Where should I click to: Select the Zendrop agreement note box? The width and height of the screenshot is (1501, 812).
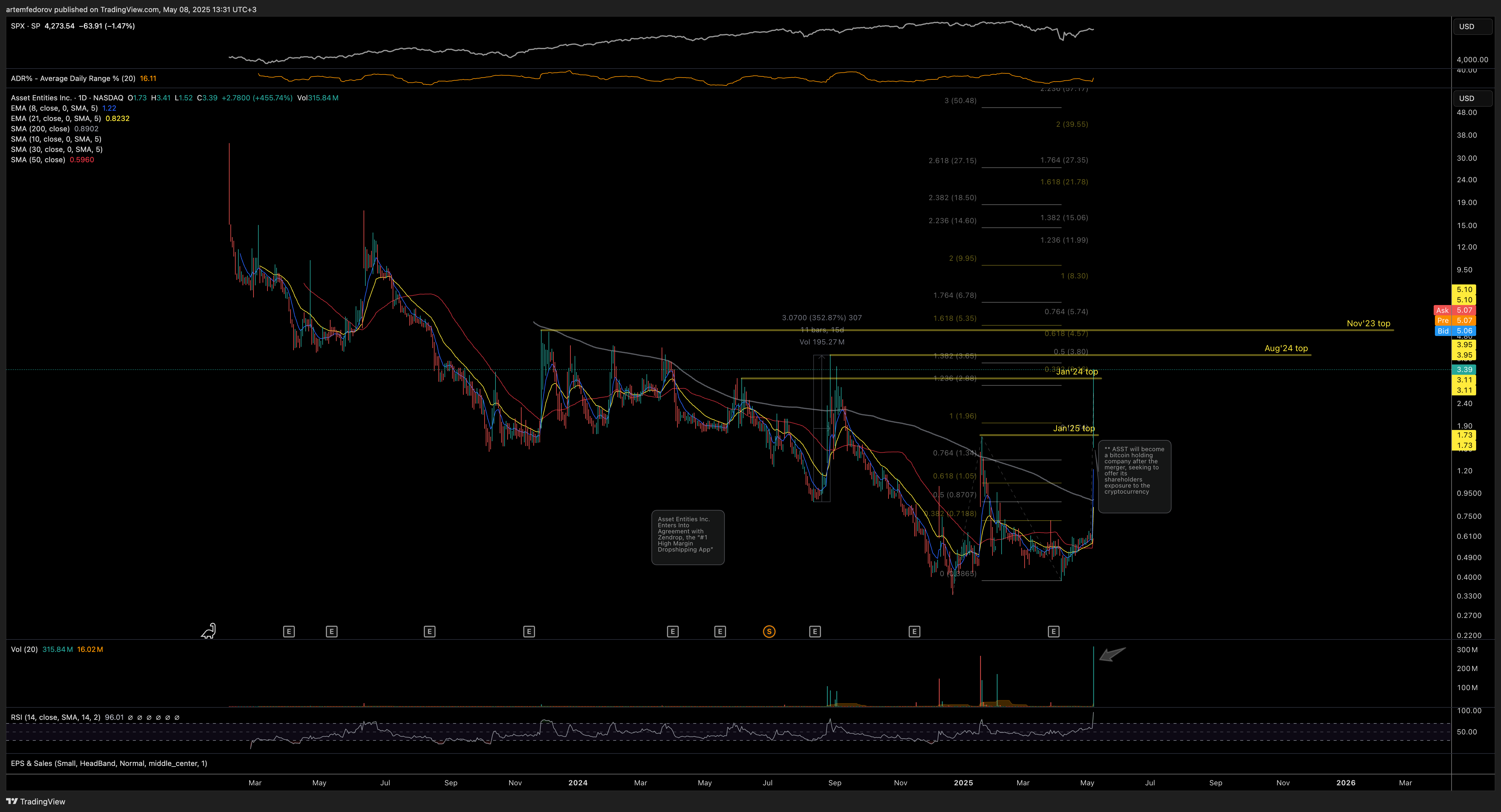(x=687, y=538)
